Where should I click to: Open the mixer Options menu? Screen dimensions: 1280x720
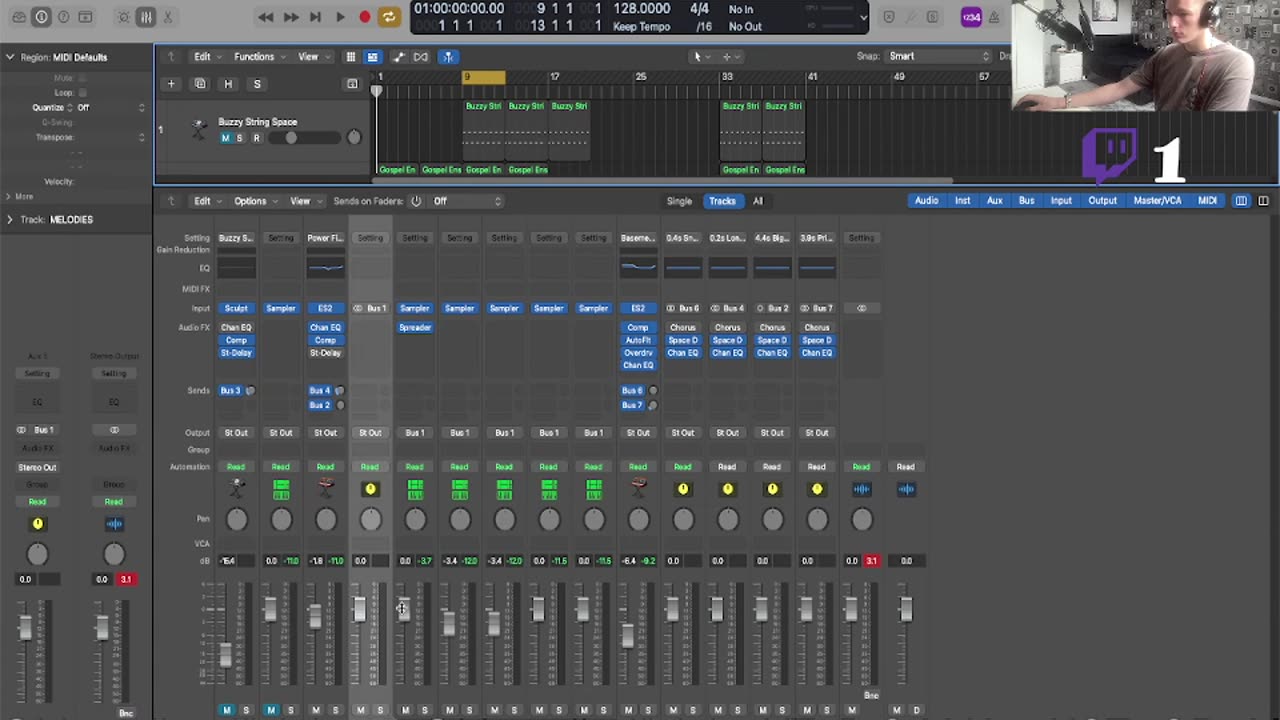coord(255,201)
